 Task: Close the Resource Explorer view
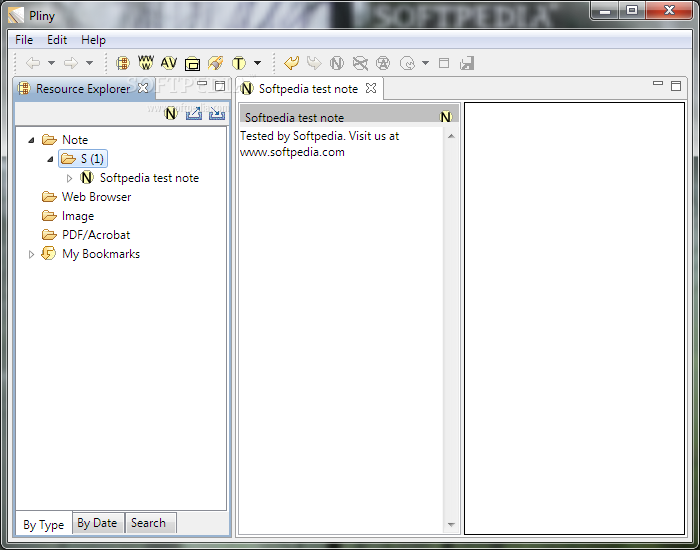click(143, 88)
